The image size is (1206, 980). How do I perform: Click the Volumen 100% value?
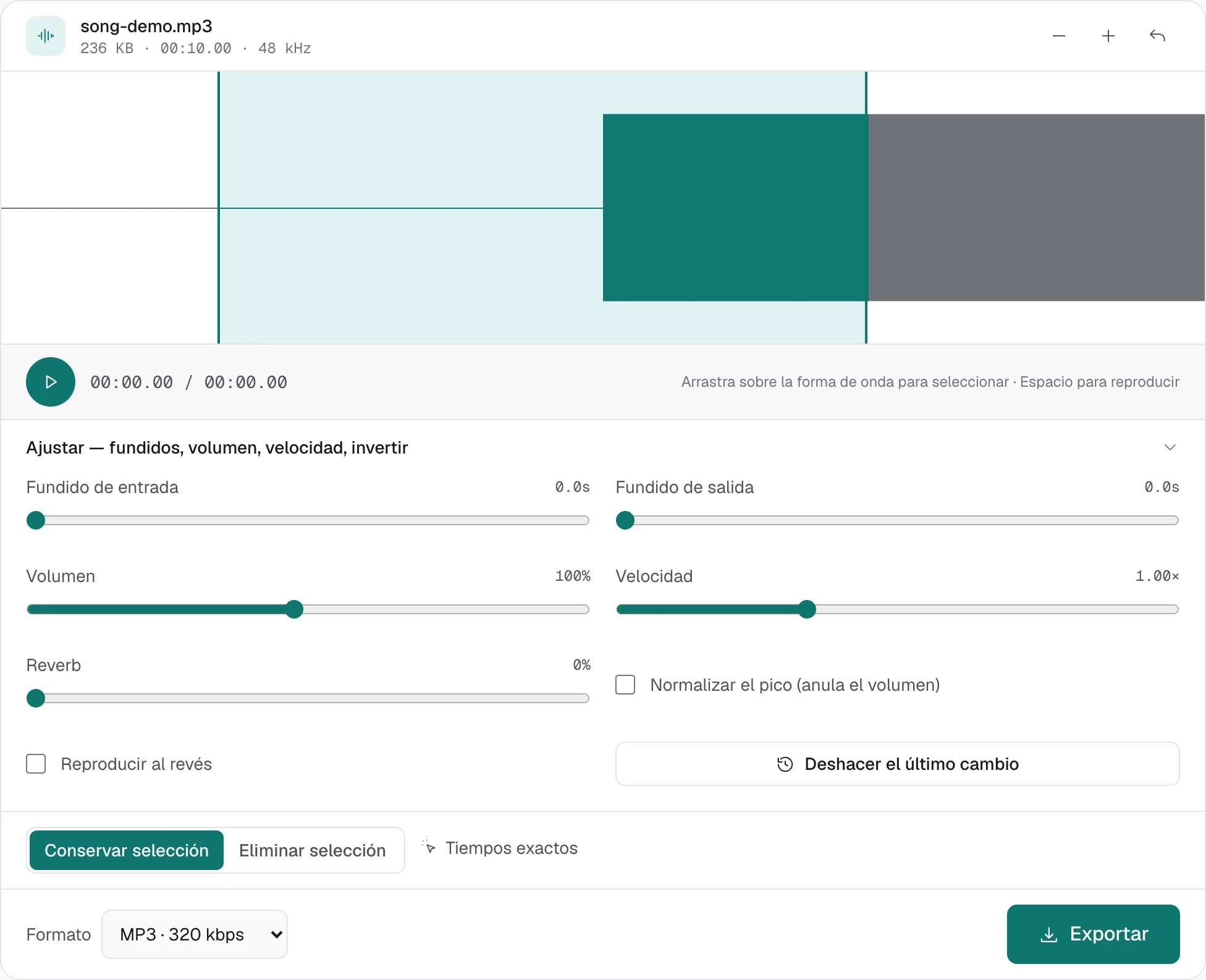573,576
